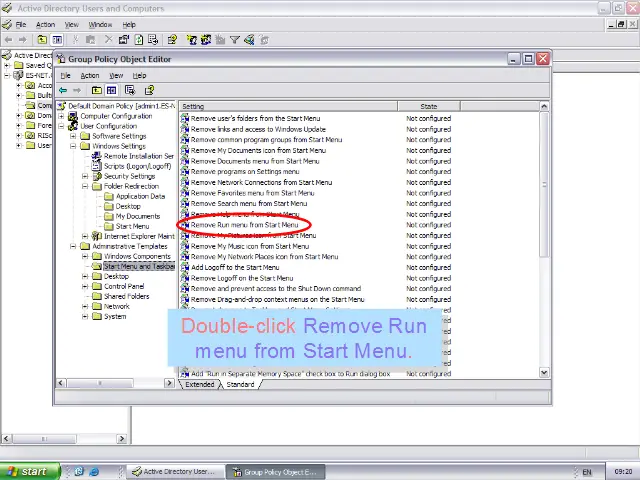The height and width of the screenshot is (480, 640).
Task: Open Help menu in Group Policy Object Editor
Action: [x=139, y=76]
